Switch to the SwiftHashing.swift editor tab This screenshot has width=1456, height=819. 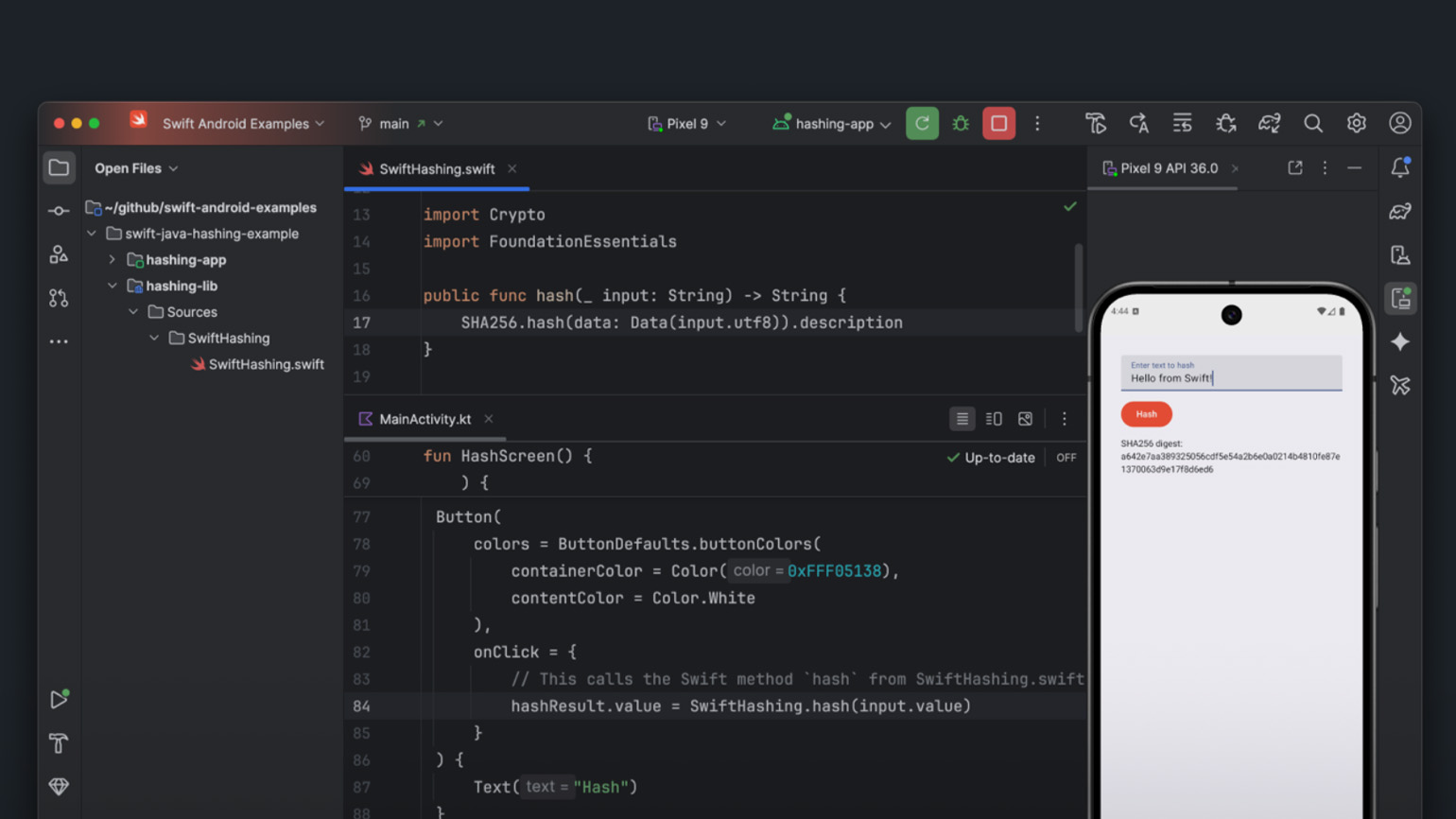click(436, 169)
